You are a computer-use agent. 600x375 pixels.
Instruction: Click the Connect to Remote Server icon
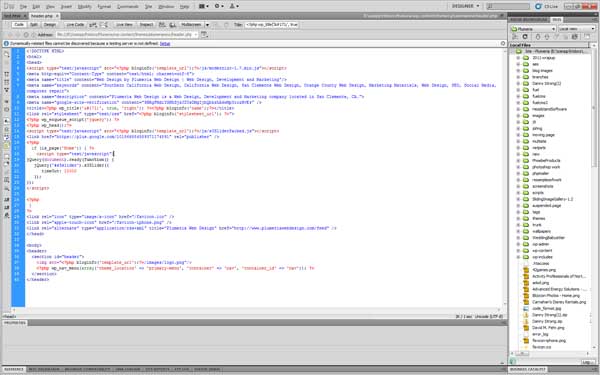(x=515, y=37)
